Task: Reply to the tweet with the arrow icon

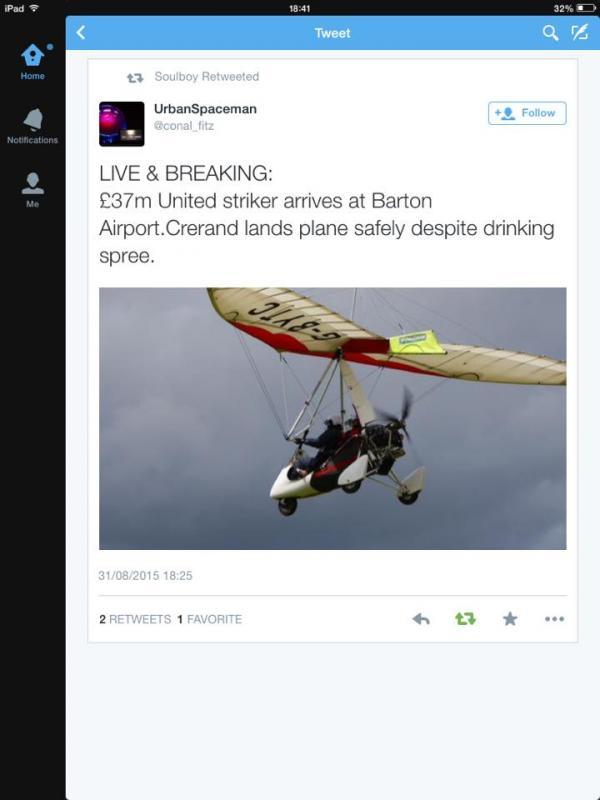Action: pyautogui.click(x=421, y=619)
